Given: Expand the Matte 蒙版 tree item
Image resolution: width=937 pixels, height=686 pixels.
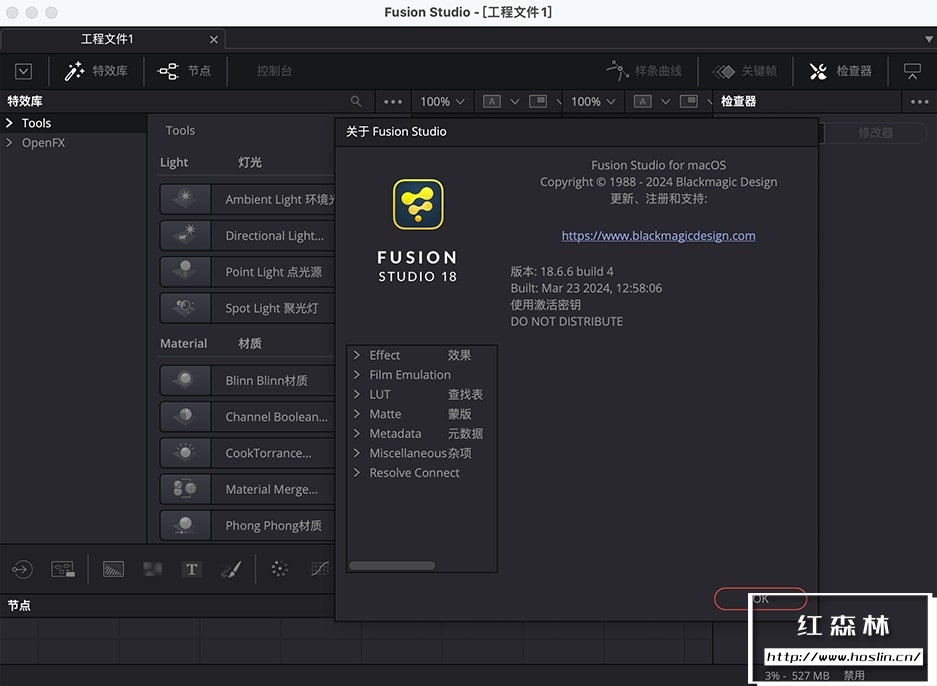Looking at the screenshot, I should (357, 414).
